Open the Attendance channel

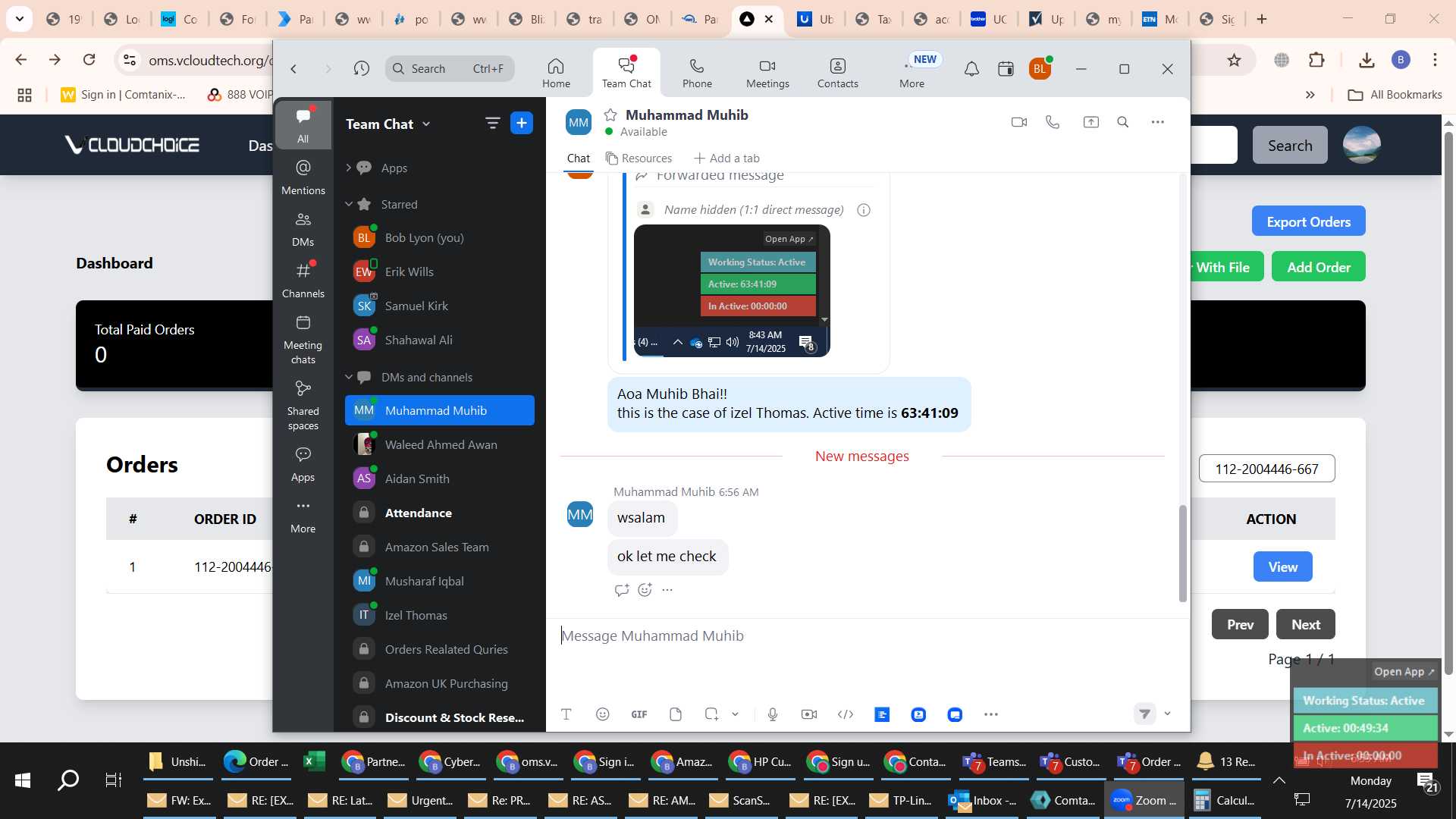(x=440, y=513)
